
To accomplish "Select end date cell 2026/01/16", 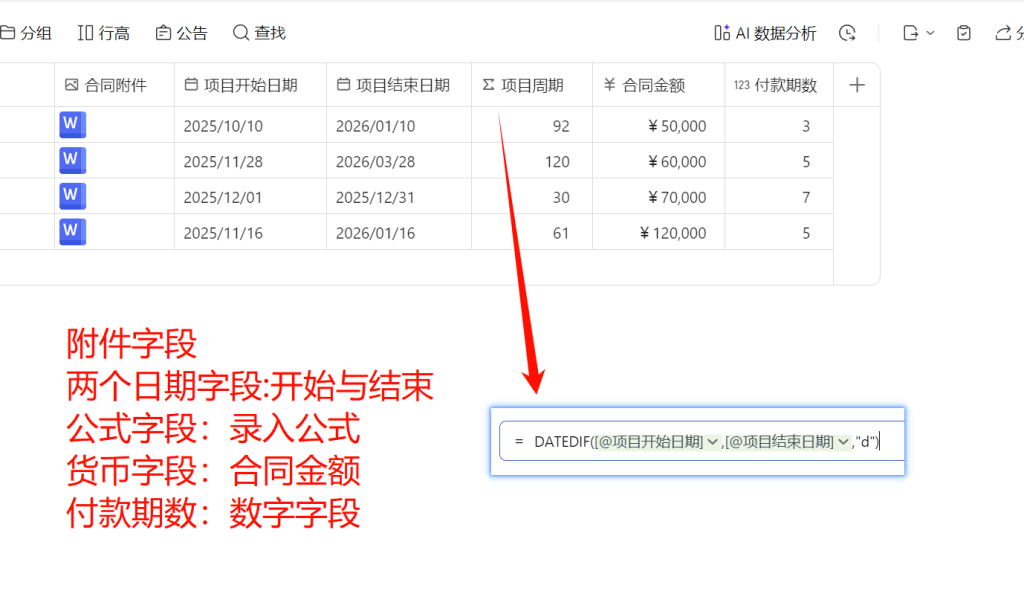I will (x=399, y=232).
